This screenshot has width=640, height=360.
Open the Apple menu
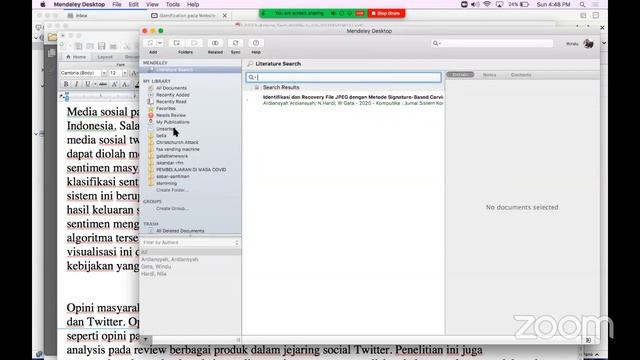click(x=43, y=4)
